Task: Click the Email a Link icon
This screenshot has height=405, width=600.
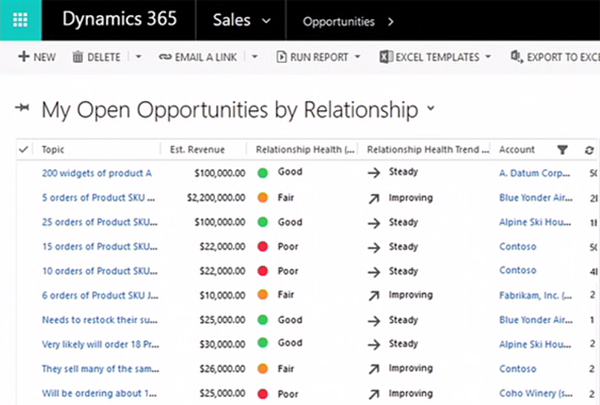Action: pyautogui.click(x=165, y=57)
